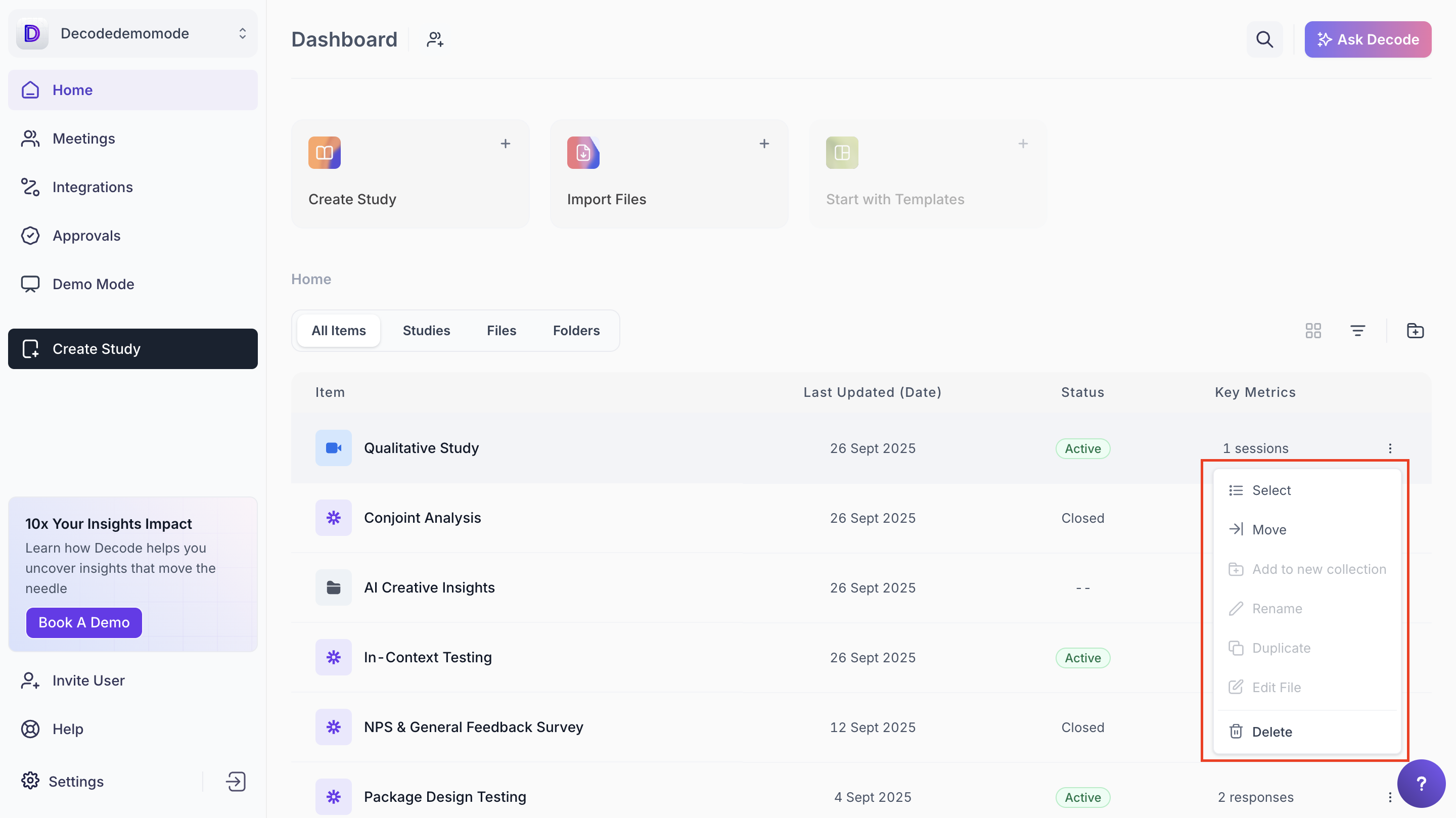Screen dimensions: 1456x818
Task: Click the Book A Demo button
Action: coord(83,622)
